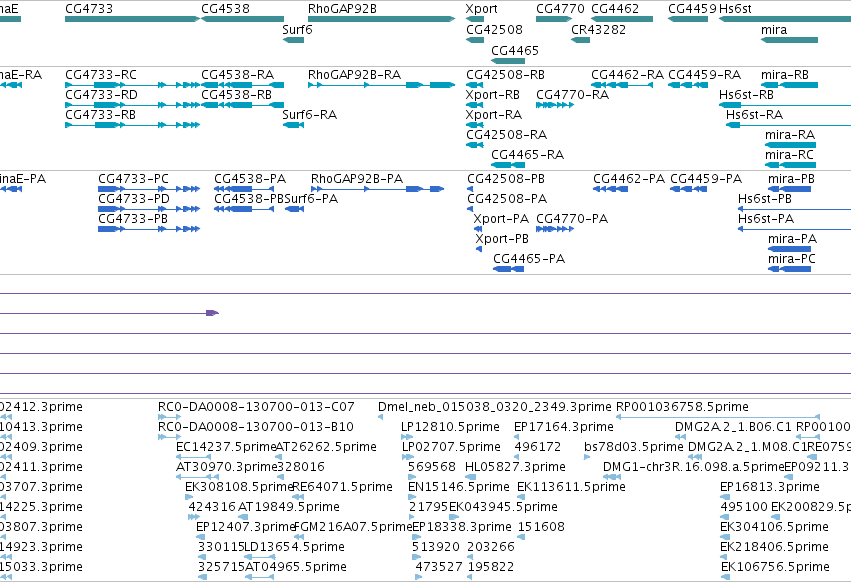Click transcript Xport-RA

coord(493,115)
